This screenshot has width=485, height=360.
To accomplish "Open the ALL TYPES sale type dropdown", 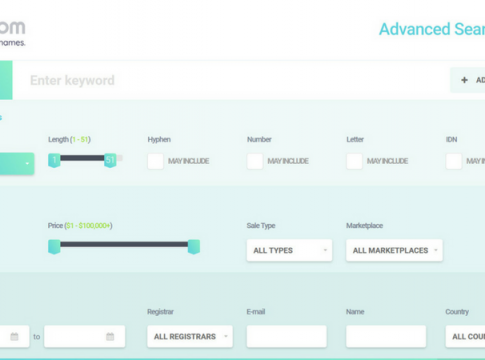I will pos(289,250).
